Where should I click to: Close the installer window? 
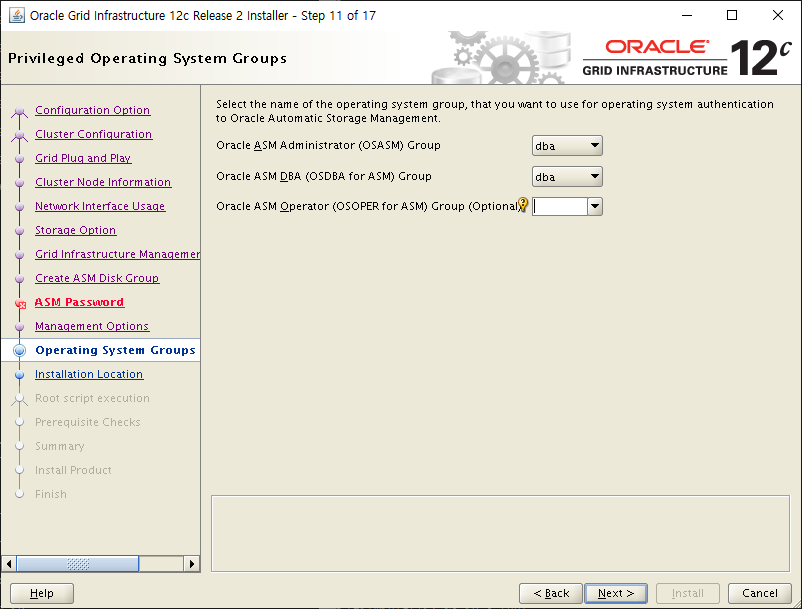point(777,15)
